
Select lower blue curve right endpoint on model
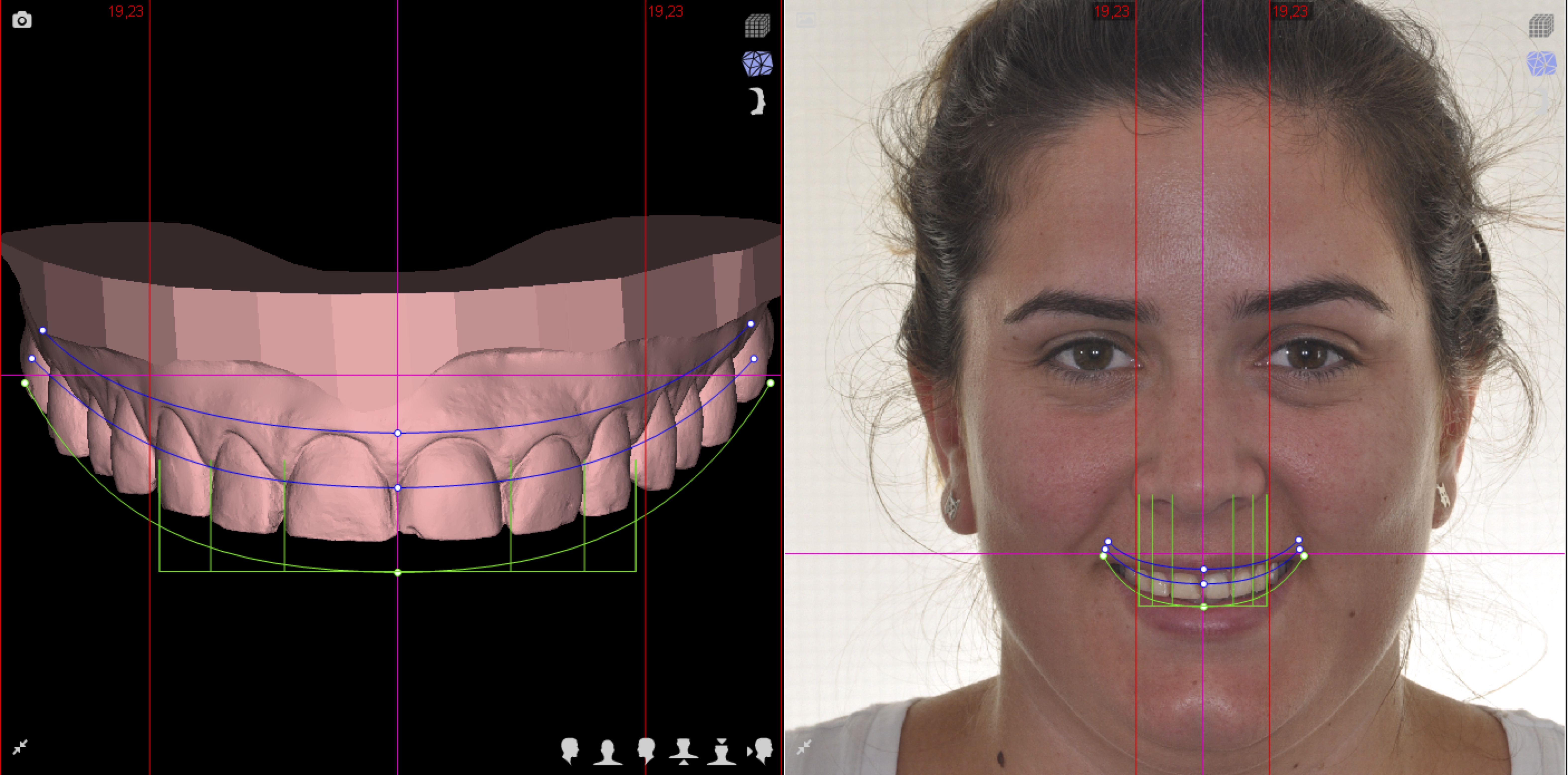[x=754, y=359]
